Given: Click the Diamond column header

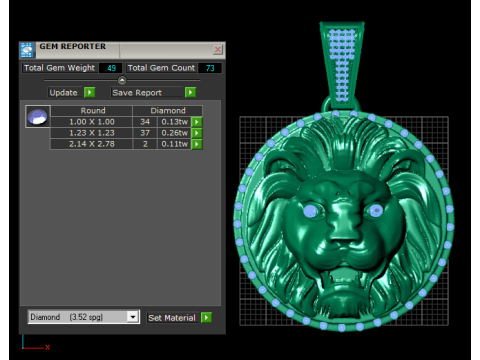Looking at the screenshot, I should (168, 111).
